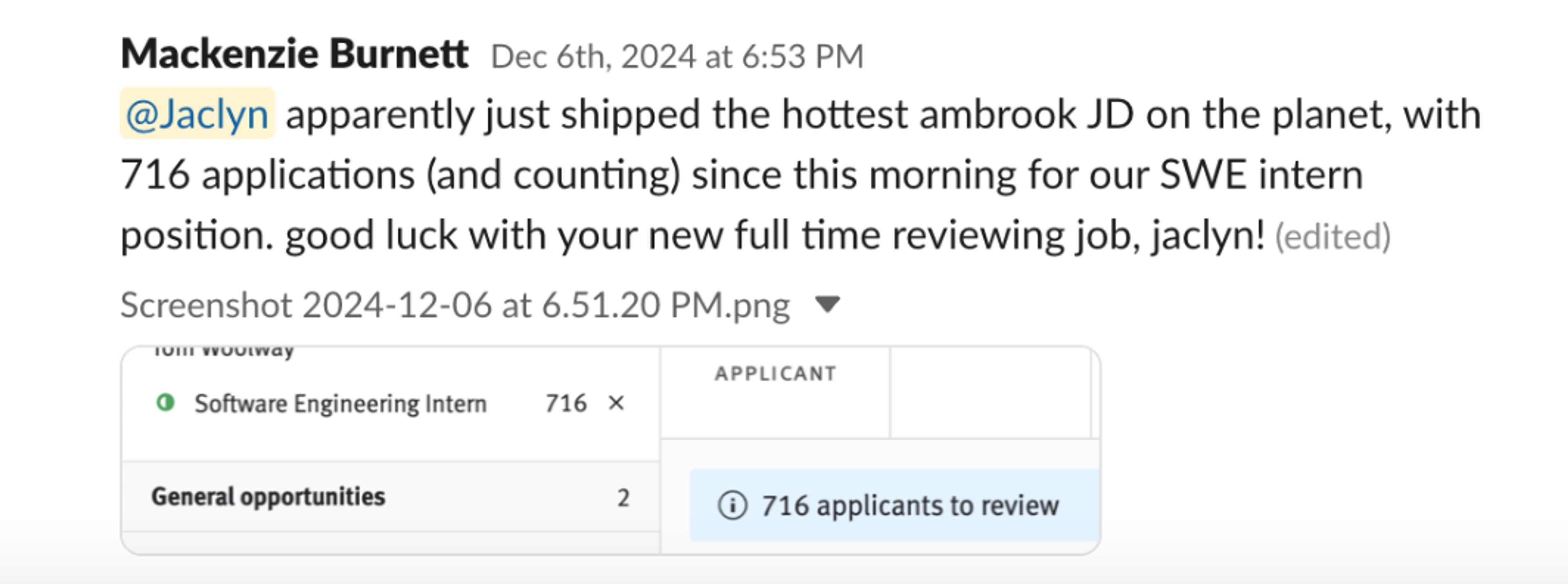Viewport: 1568px width, 584px height.
Task: Click count 2 next to General opportunities
Action: point(623,498)
